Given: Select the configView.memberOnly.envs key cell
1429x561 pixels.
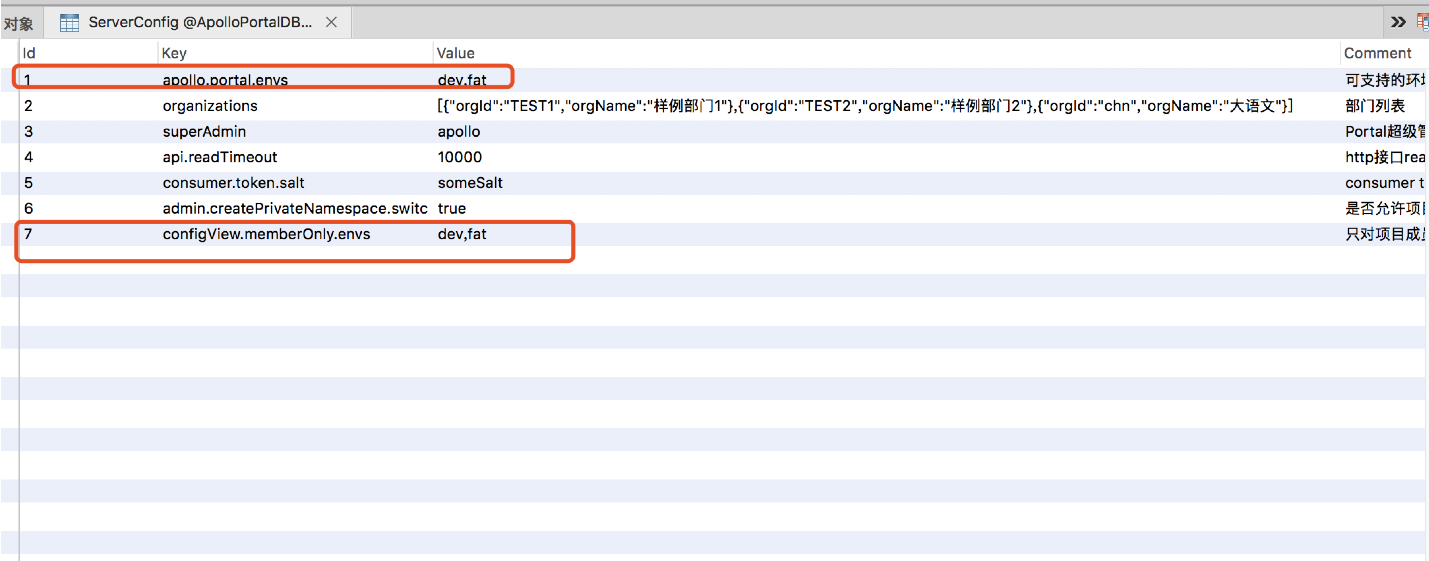Looking at the screenshot, I should point(295,234).
